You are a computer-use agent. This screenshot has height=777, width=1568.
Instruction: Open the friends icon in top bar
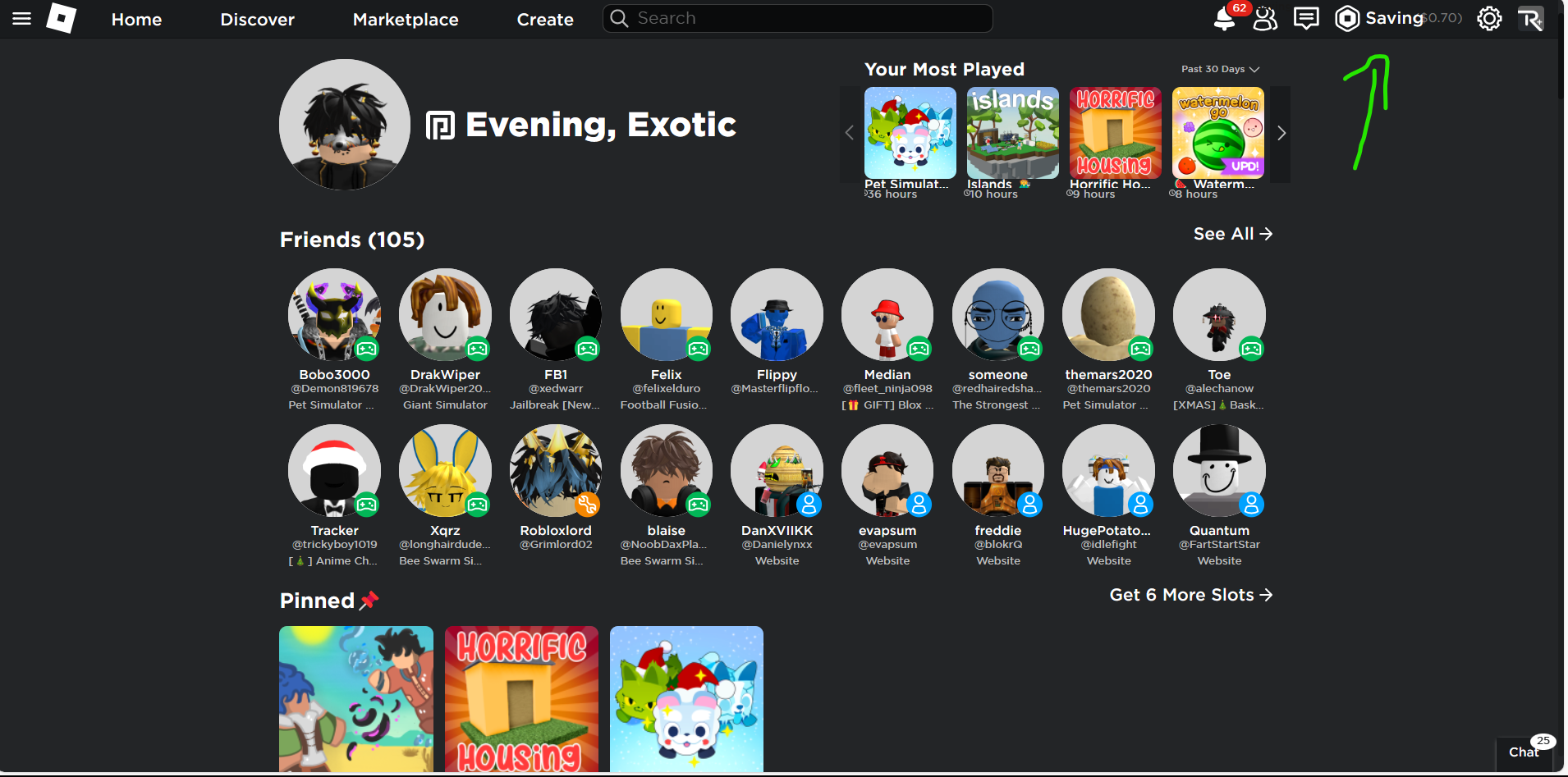pyautogui.click(x=1265, y=19)
